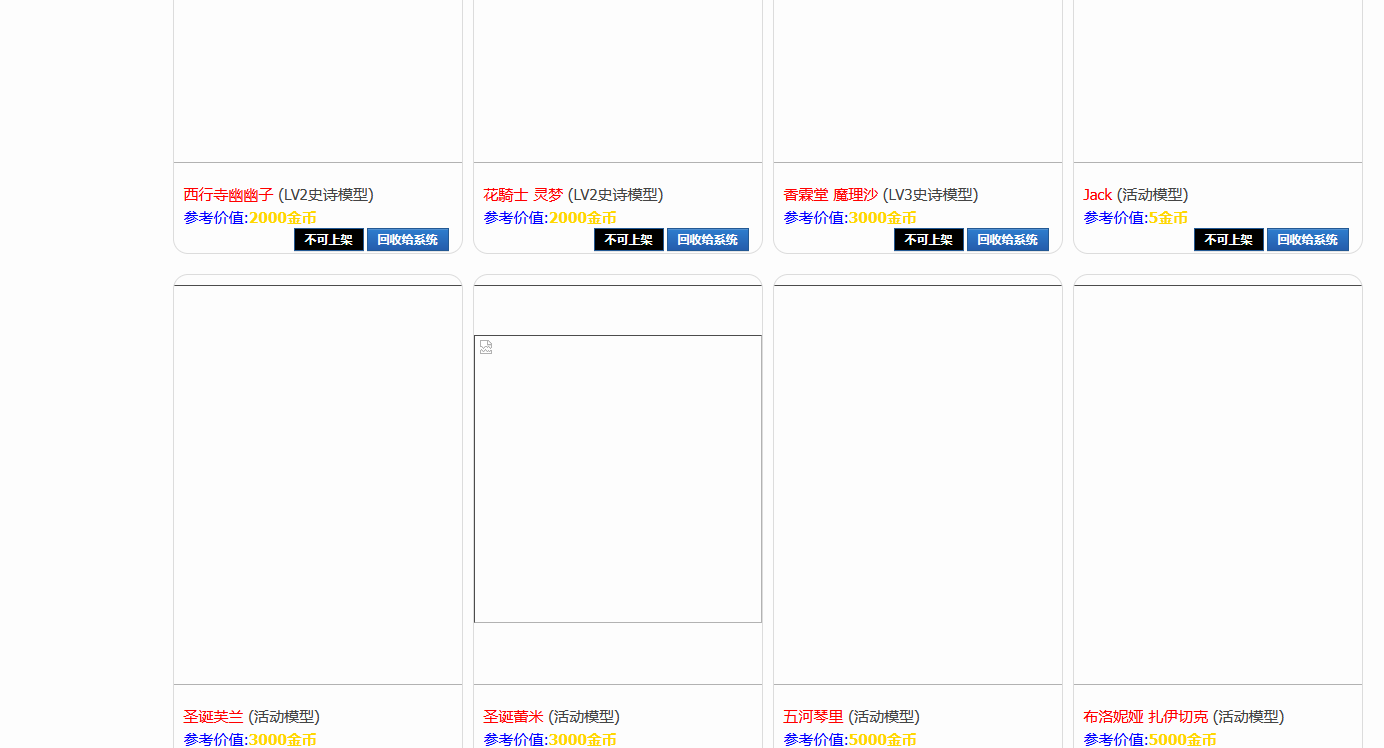The image size is (1384, 748).
Task: Select the 圣诞蕾米 name link
Action: (x=513, y=717)
